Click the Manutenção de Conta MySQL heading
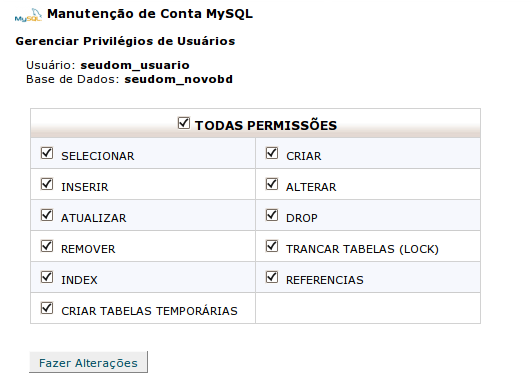This screenshot has width=531, height=389. [x=150, y=14]
